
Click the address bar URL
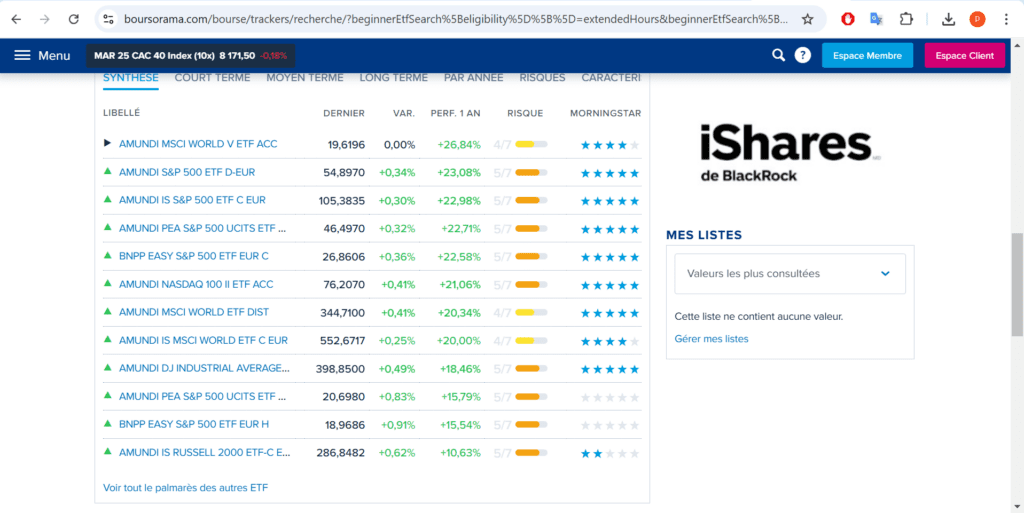point(455,20)
